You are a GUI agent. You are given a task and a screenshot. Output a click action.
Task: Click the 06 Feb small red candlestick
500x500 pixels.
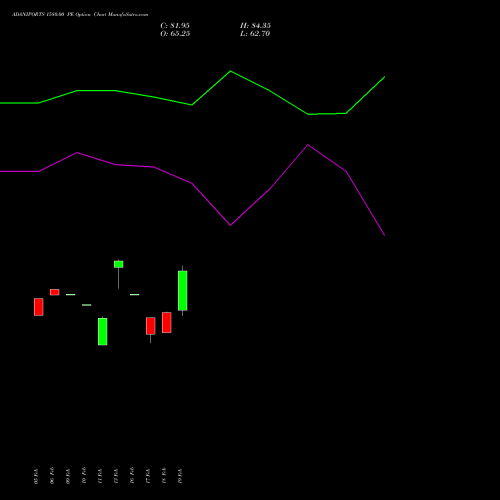tap(55, 292)
